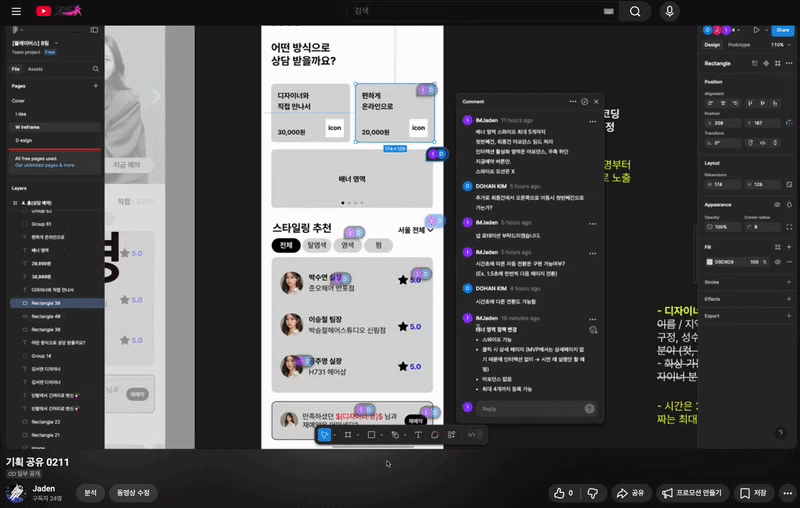Add an Effect with plus icon
The width and height of the screenshot is (800, 508).
[789, 299]
